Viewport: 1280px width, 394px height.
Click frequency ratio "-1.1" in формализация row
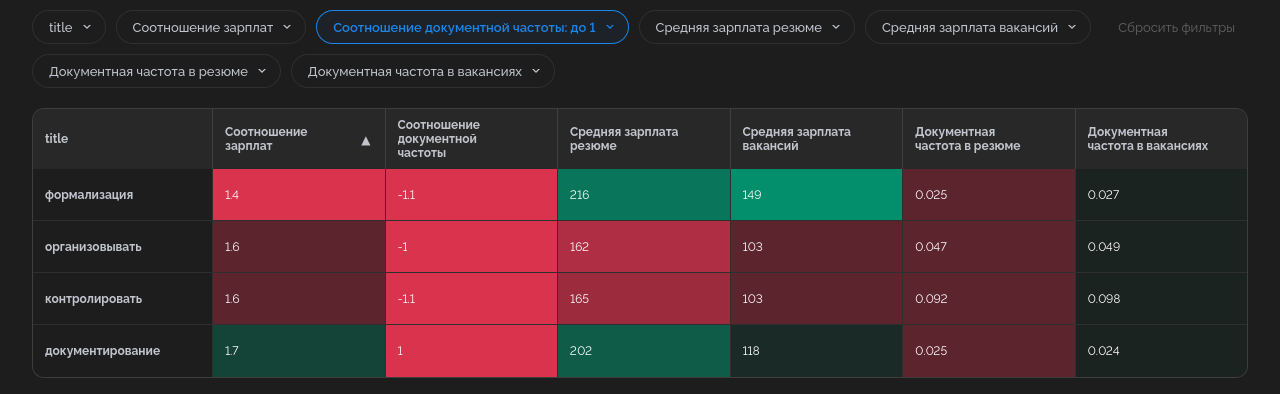click(x=472, y=195)
